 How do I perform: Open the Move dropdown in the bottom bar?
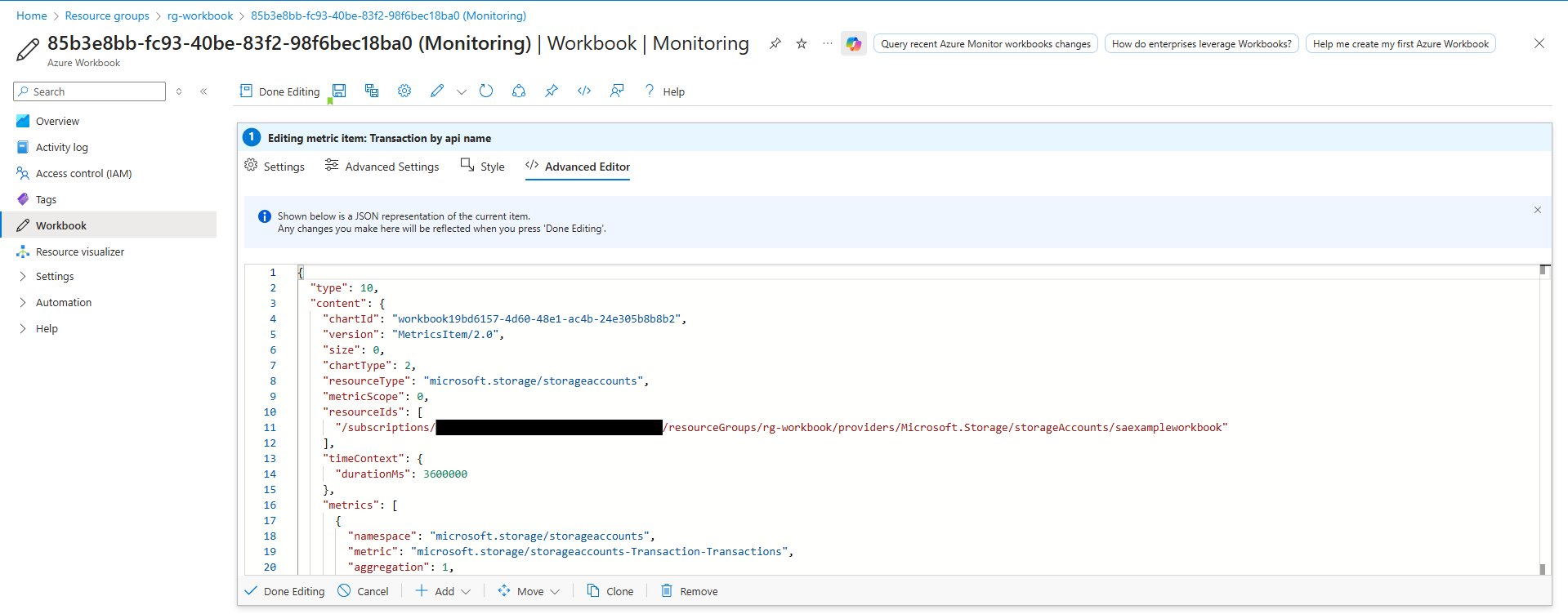[x=529, y=591]
